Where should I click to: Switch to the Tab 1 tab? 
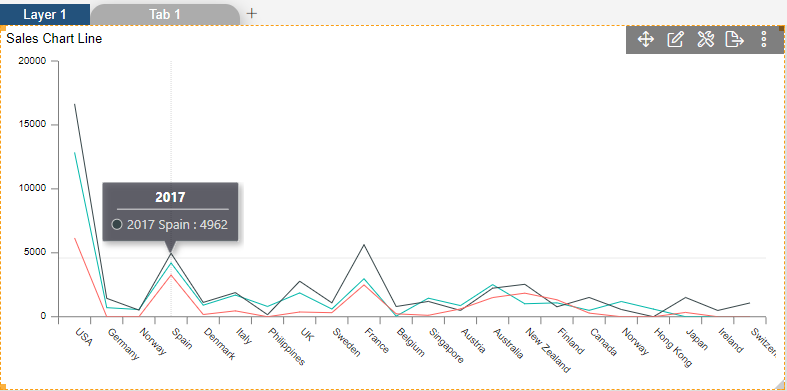pos(165,15)
